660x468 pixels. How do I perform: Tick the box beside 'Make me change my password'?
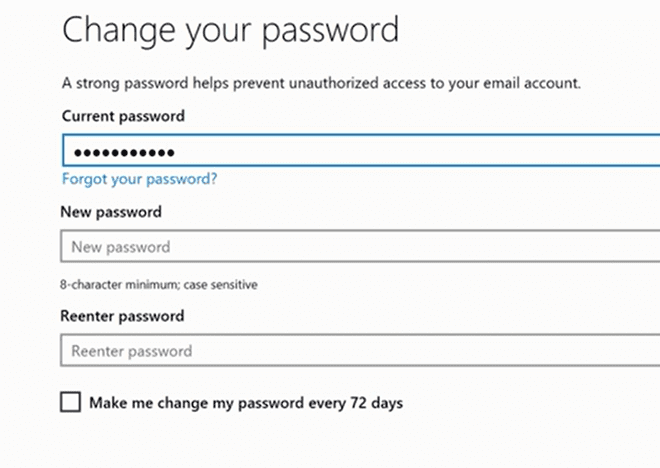pyautogui.click(x=70, y=402)
